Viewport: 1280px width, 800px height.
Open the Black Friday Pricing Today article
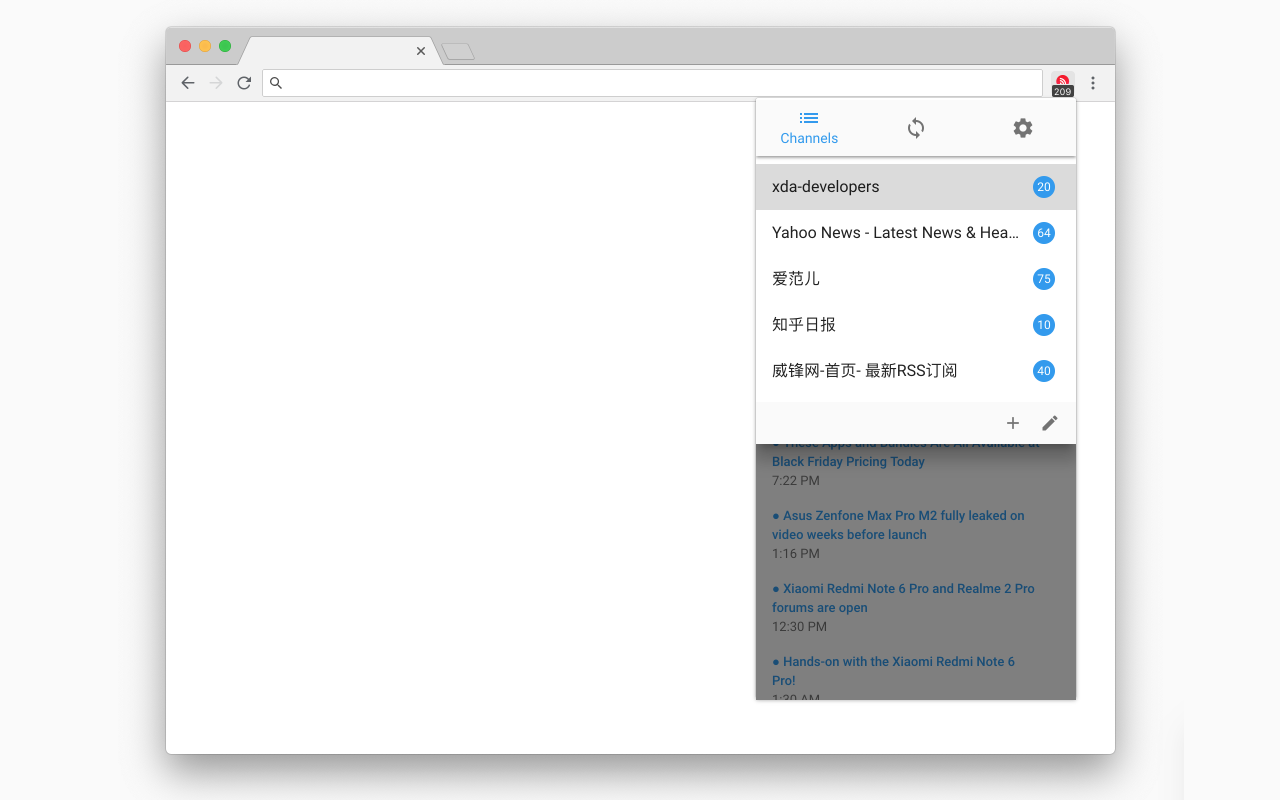[905, 453]
